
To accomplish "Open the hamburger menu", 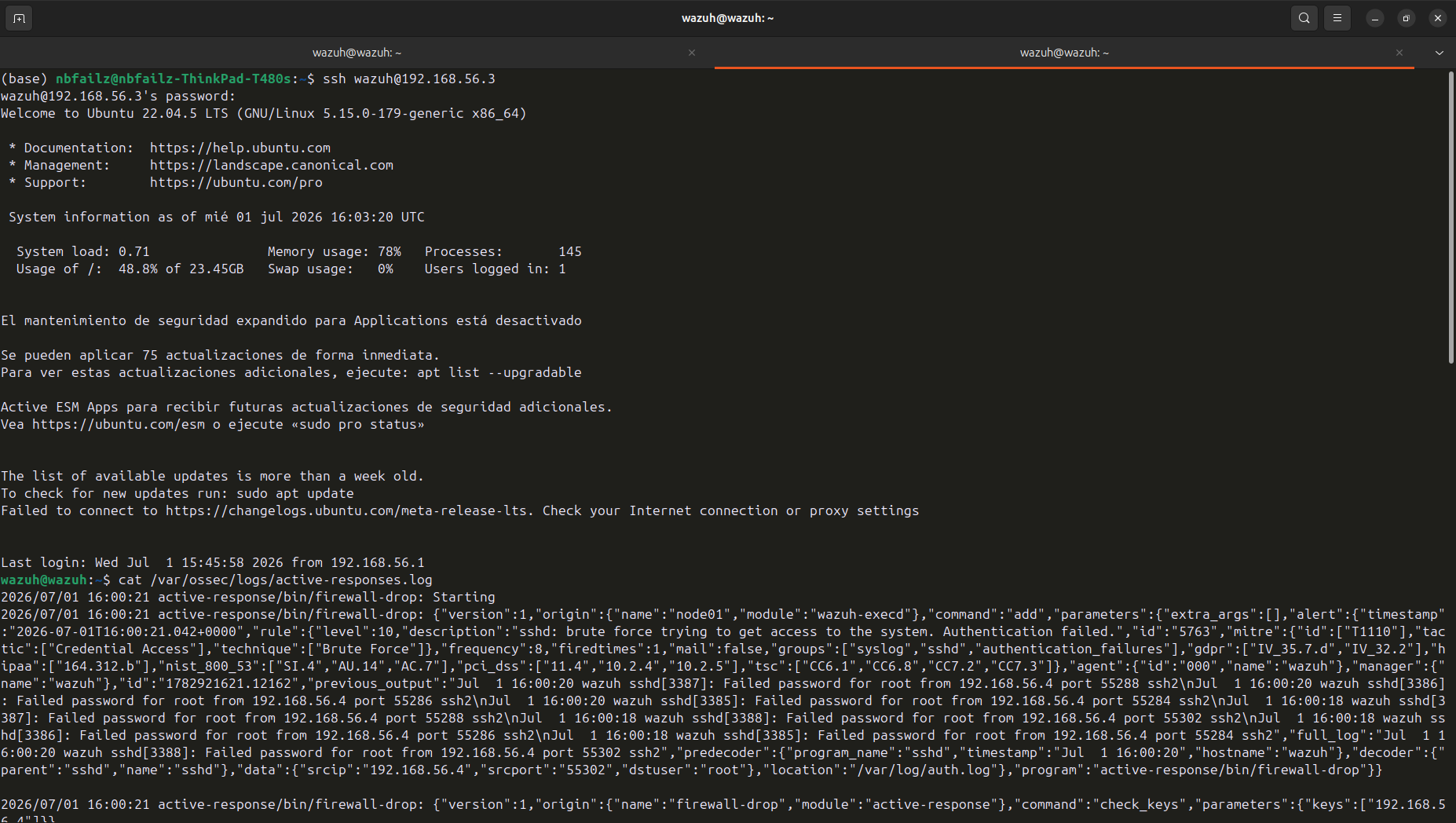I will [1337, 18].
